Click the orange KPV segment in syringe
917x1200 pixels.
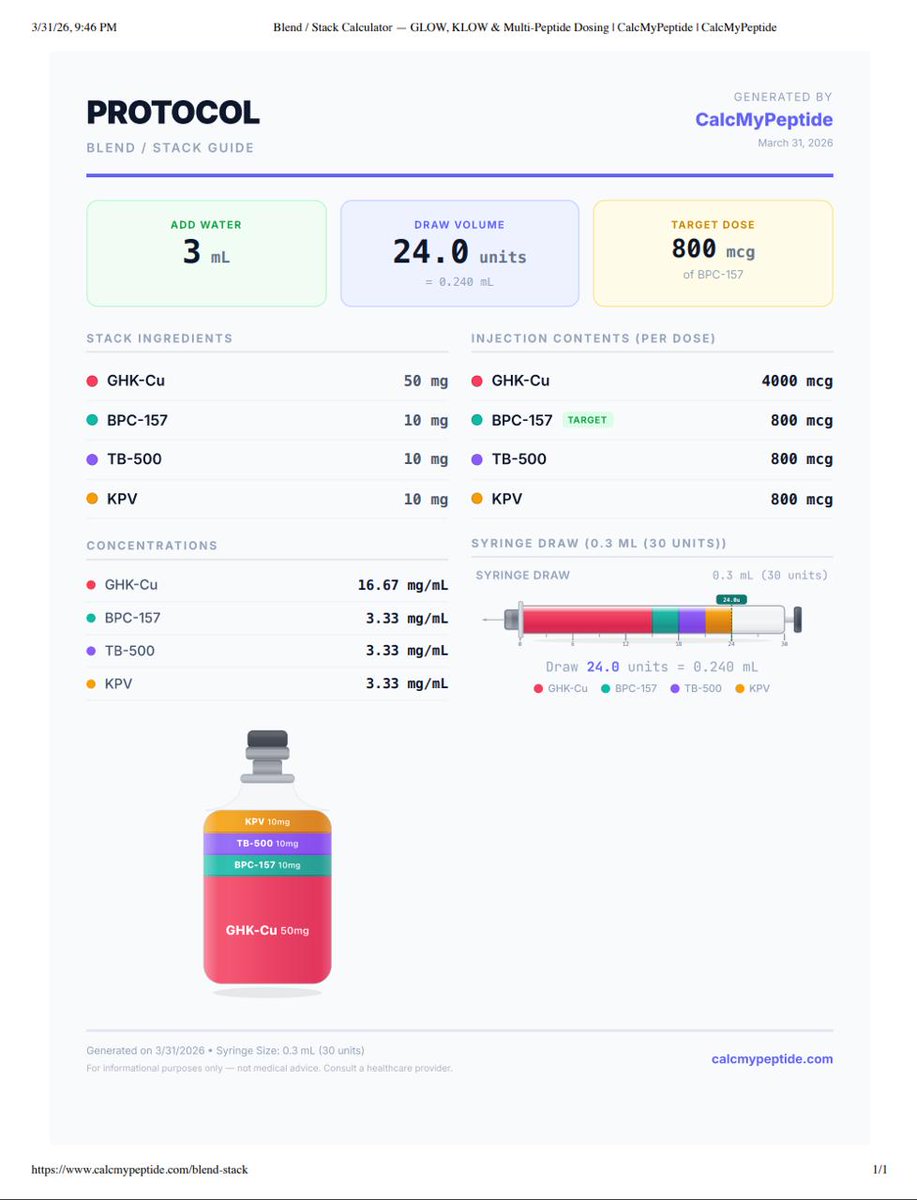(x=718, y=620)
